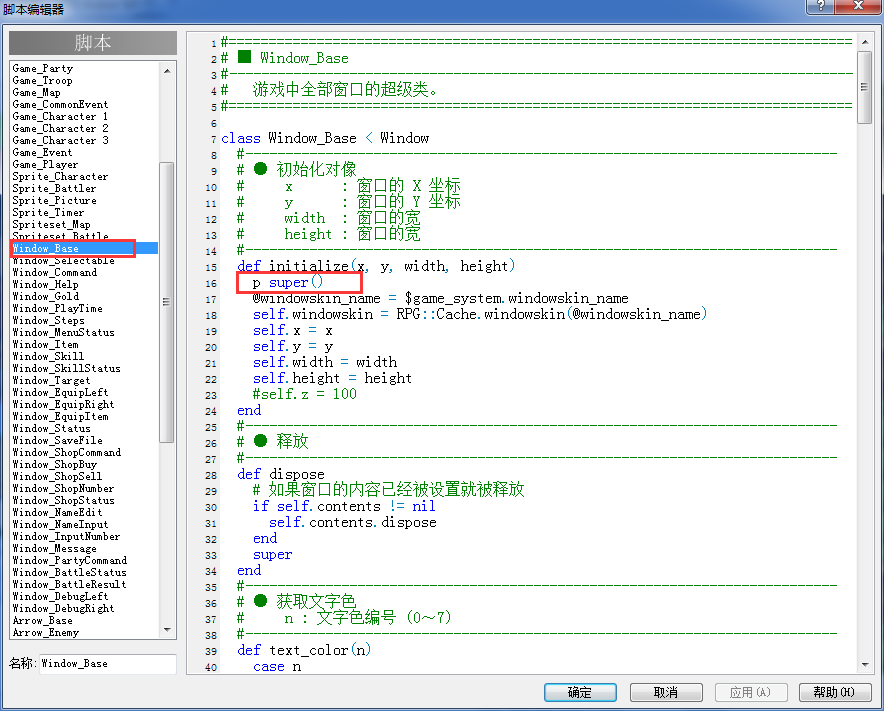Image resolution: width=884 pixels, height=711 pixels.
Task: Click the 取消 cancel button
Action: (x=665, y=692)
